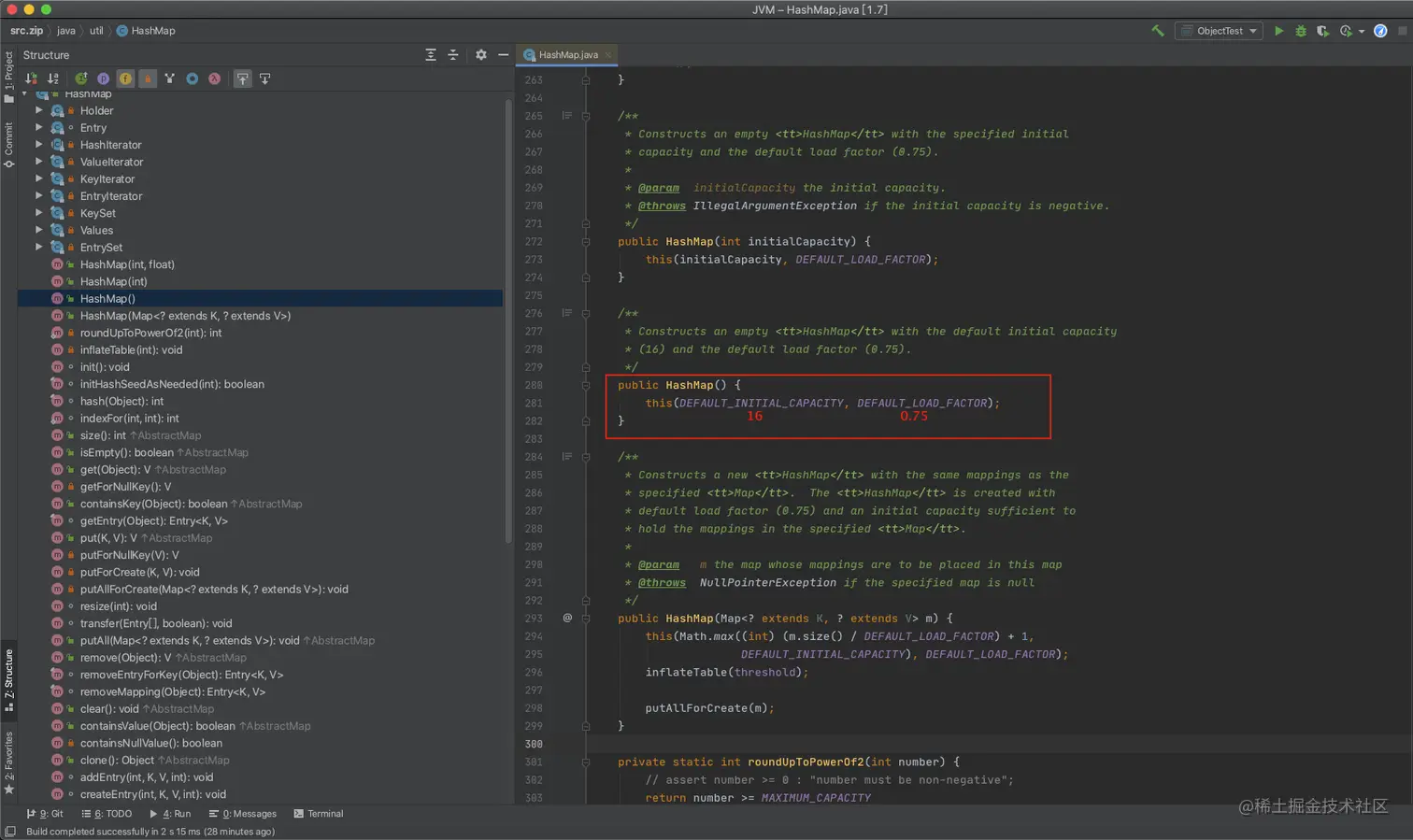The image size is (1413, 840).
Task: Open the 4: Run tool window
Action: tap(170, 814)
